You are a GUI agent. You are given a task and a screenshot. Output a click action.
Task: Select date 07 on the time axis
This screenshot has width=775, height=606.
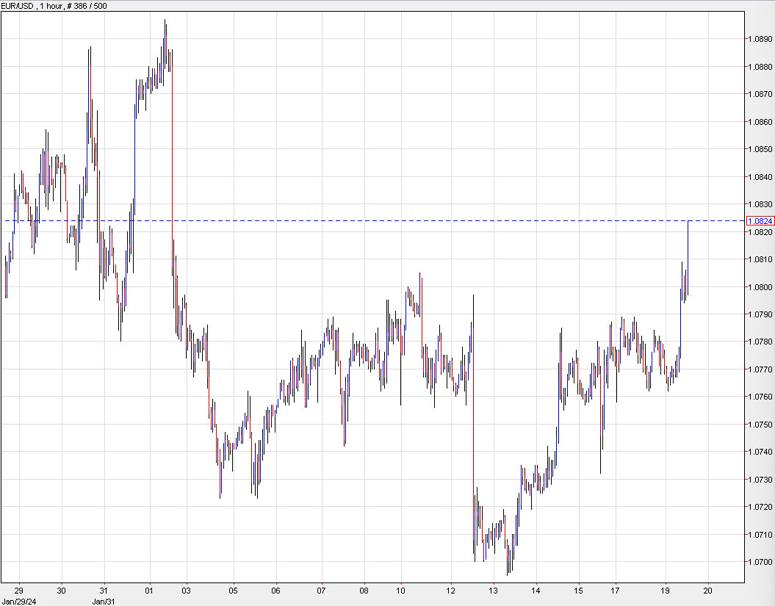tap(321, 591)
